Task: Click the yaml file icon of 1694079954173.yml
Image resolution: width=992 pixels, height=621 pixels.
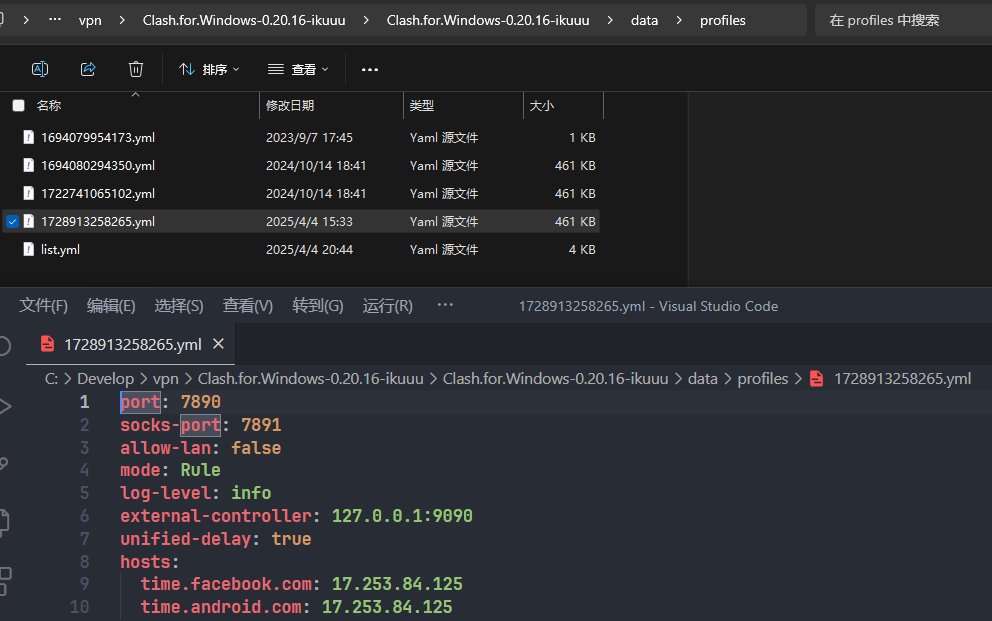Action: pyautogui.click(x=28, y=137)
